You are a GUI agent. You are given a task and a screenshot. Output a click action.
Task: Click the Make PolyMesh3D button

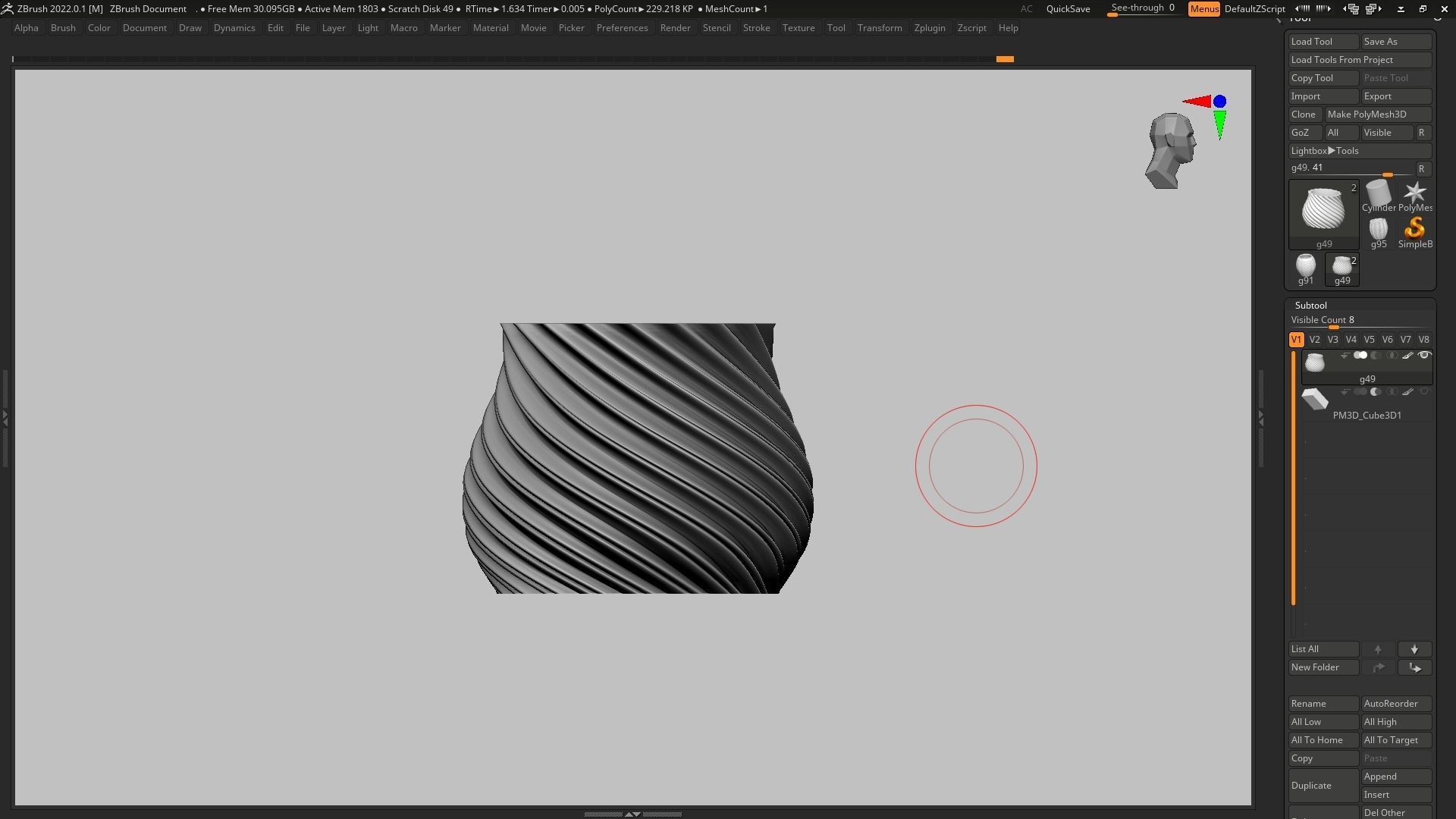point(1367,115)
